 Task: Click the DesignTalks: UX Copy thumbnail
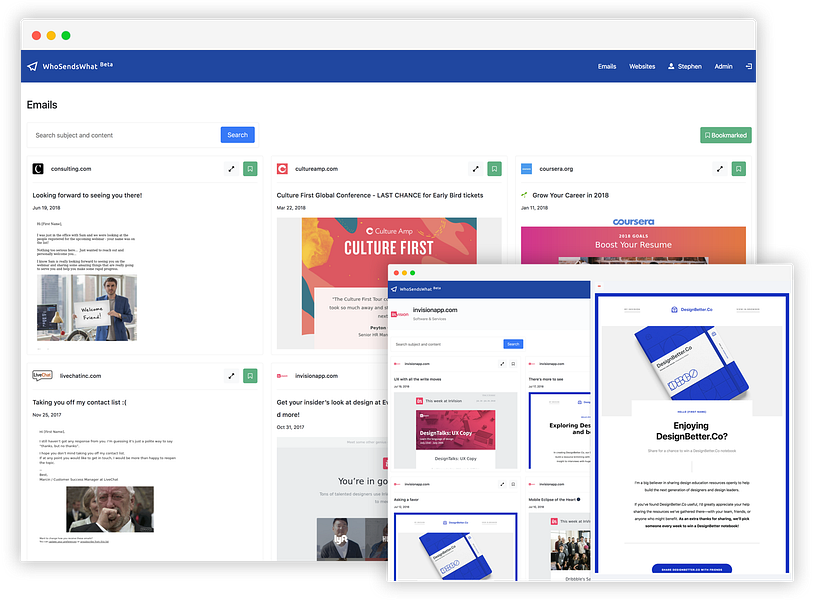tap(455, 430)
